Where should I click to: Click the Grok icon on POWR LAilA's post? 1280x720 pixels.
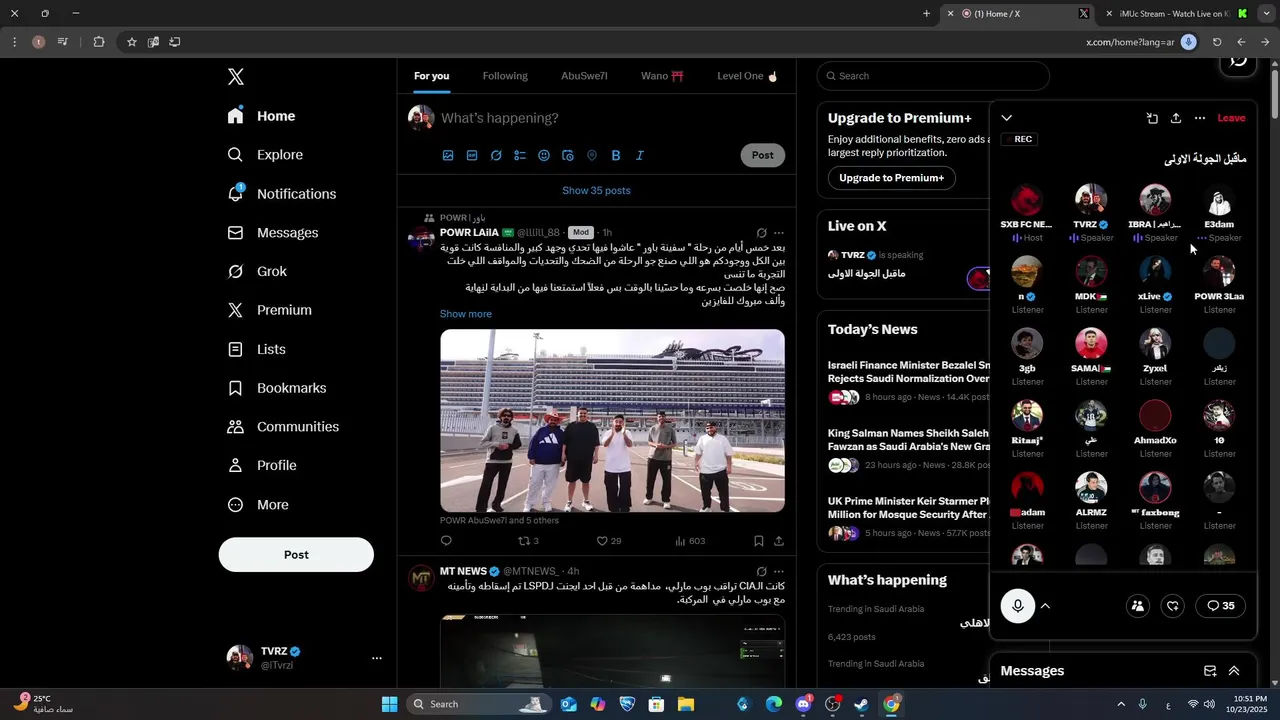761,233
